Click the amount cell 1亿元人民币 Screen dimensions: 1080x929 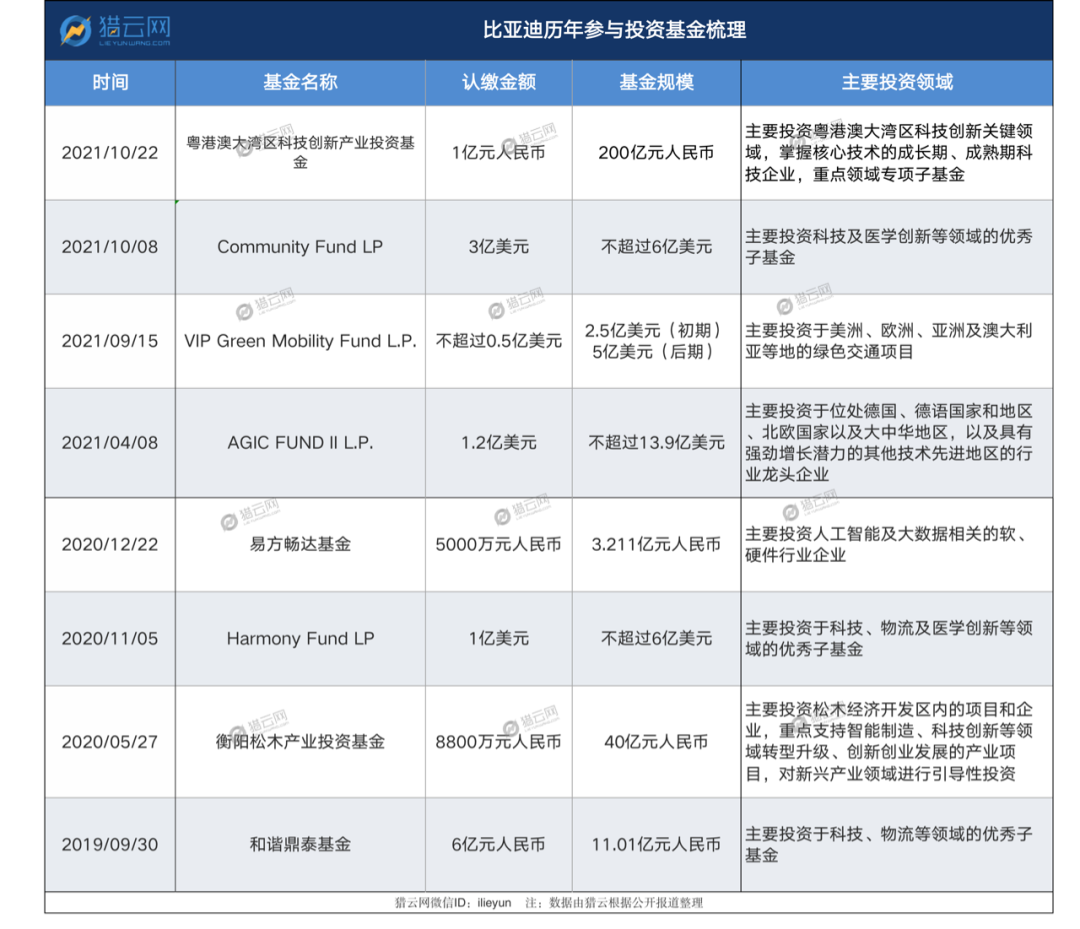[x=499, y=153]
